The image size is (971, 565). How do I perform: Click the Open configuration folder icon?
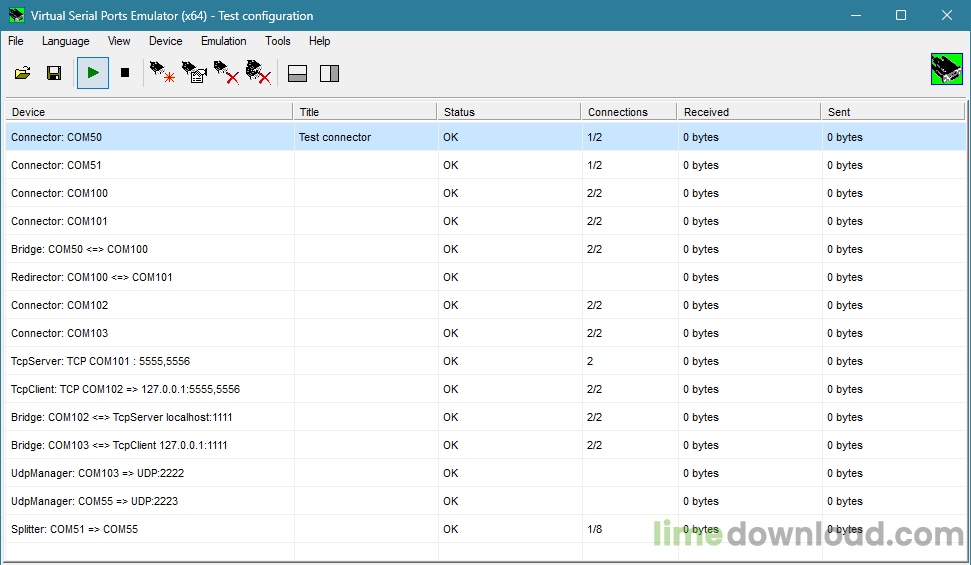(22, 73)
